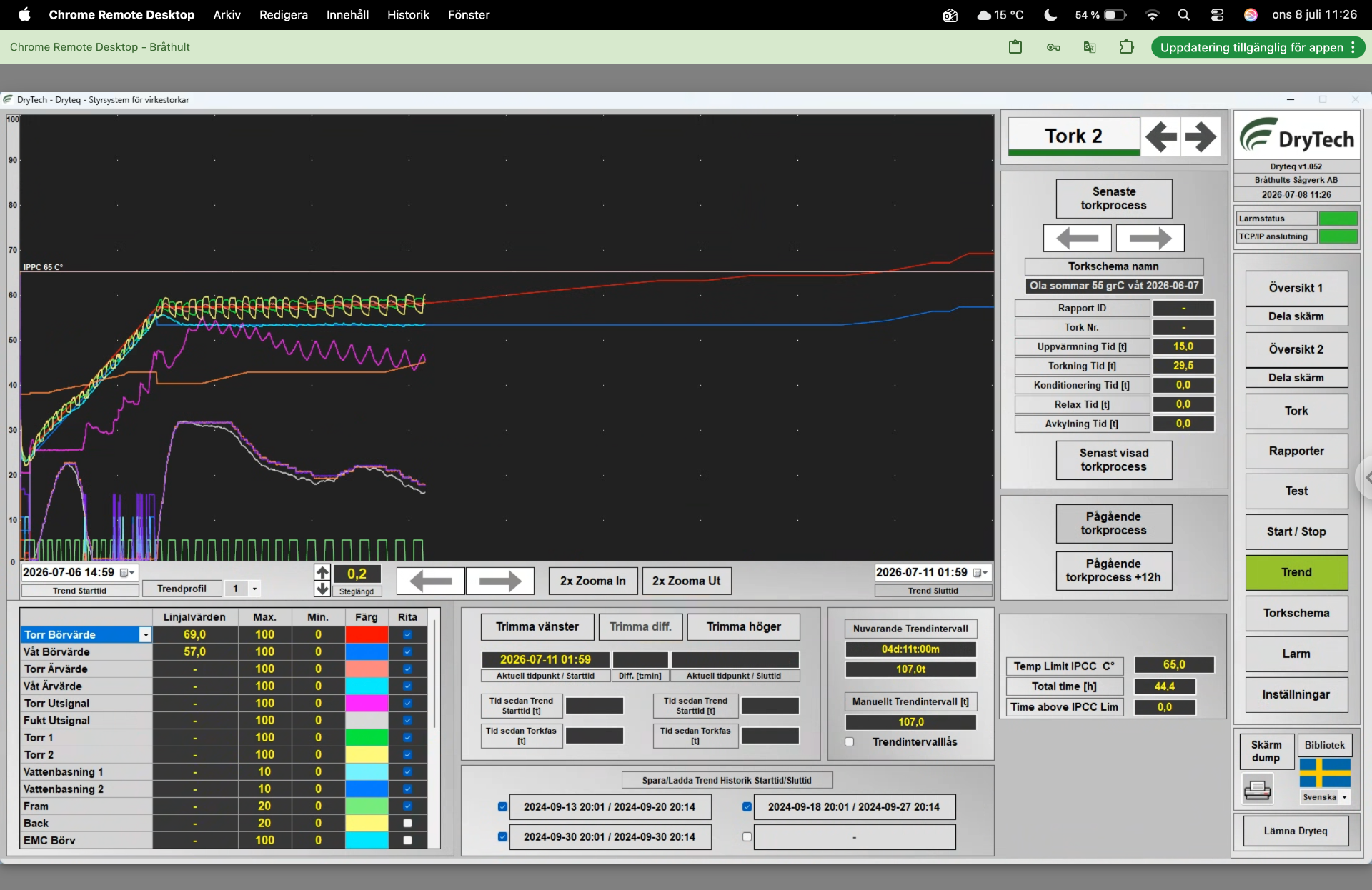This screenshot has height=890, width=1372.
Task: Click the DryTech logo
Action: pyautogui.click(x=1296, y=136)
